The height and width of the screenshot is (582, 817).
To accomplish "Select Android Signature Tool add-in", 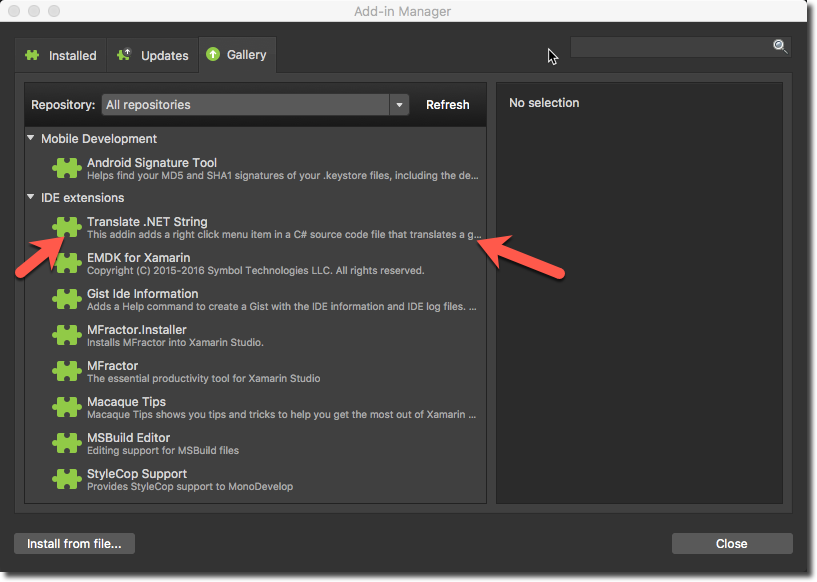I will click(x=255, y=169).
